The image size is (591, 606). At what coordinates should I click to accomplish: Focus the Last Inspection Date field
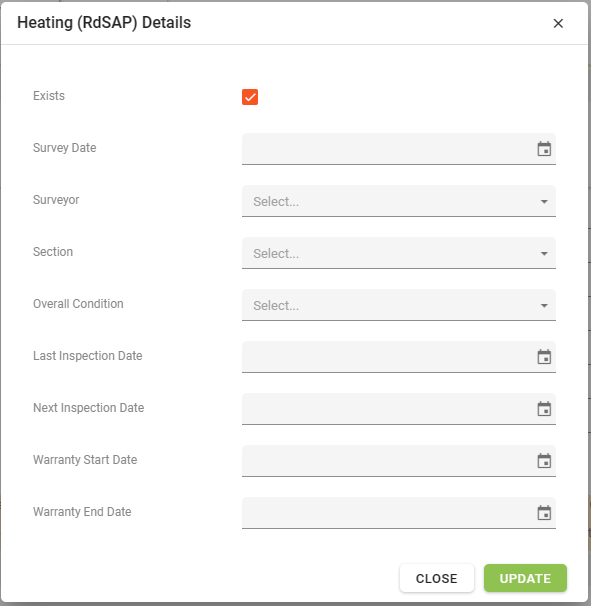(399, 357)
